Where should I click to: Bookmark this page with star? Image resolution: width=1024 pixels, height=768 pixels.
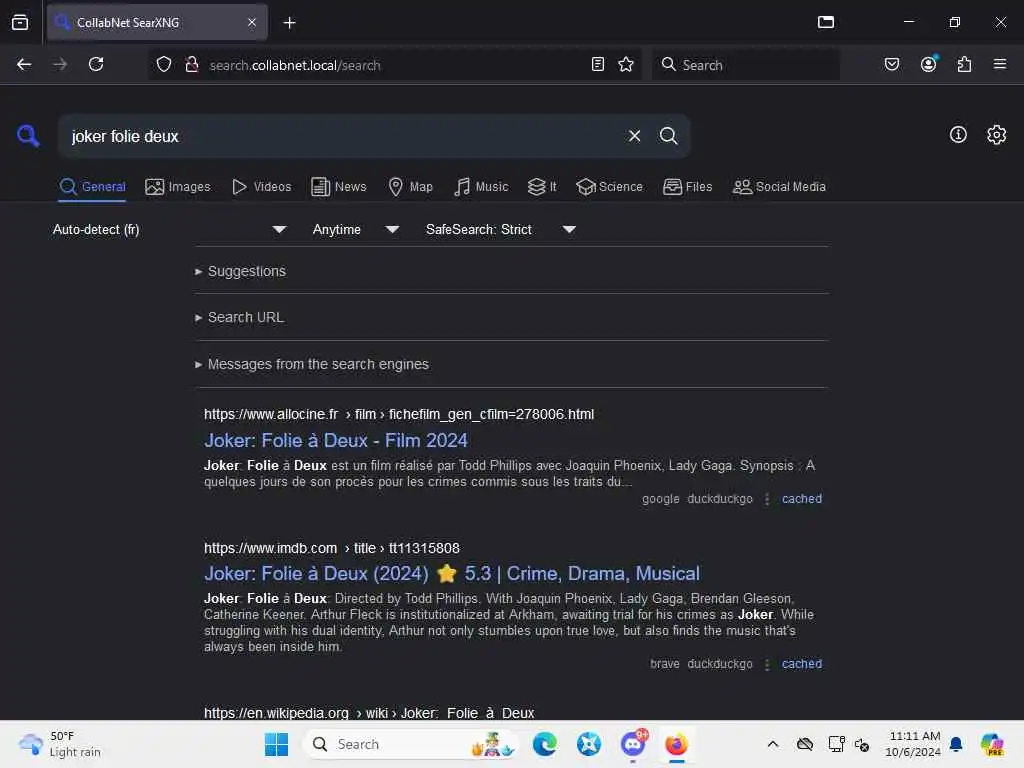(x=626, y=65)
